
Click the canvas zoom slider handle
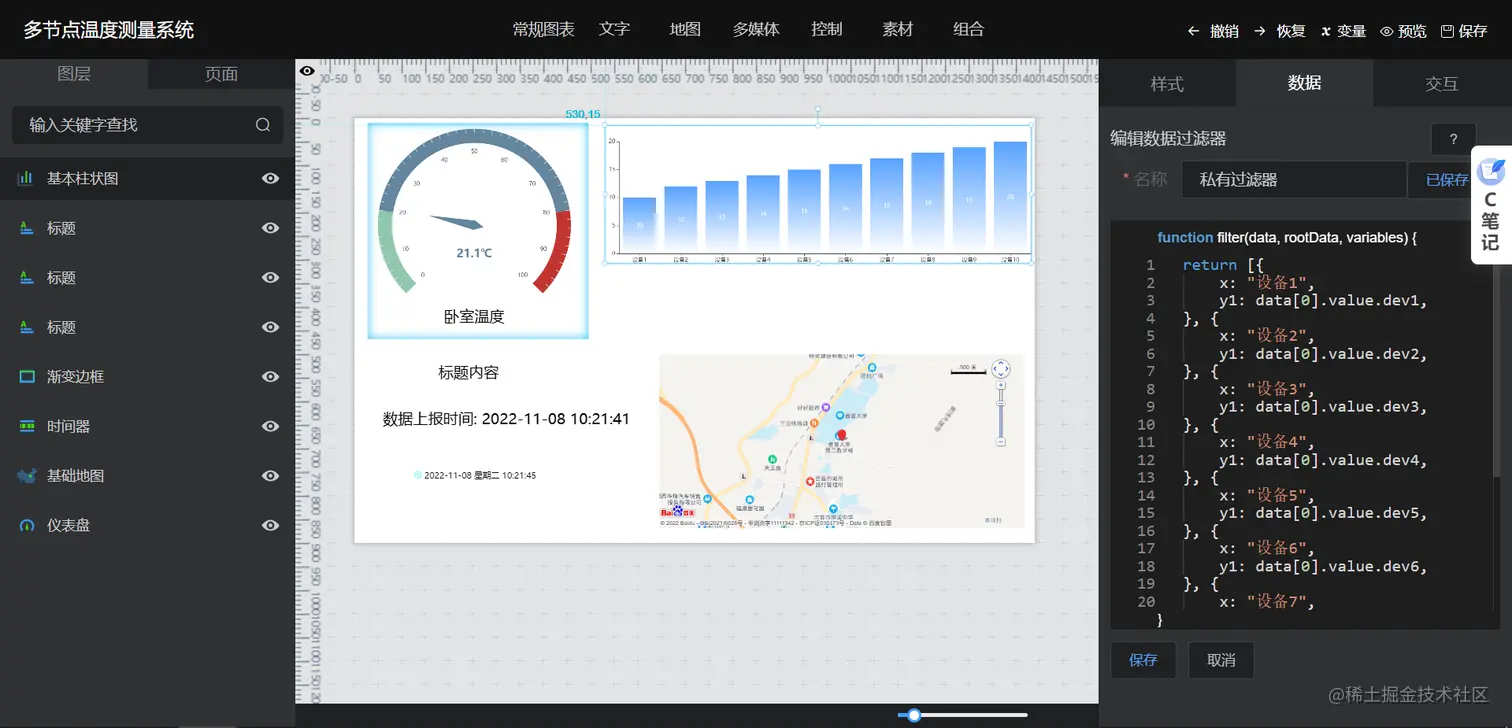point(914,715)
